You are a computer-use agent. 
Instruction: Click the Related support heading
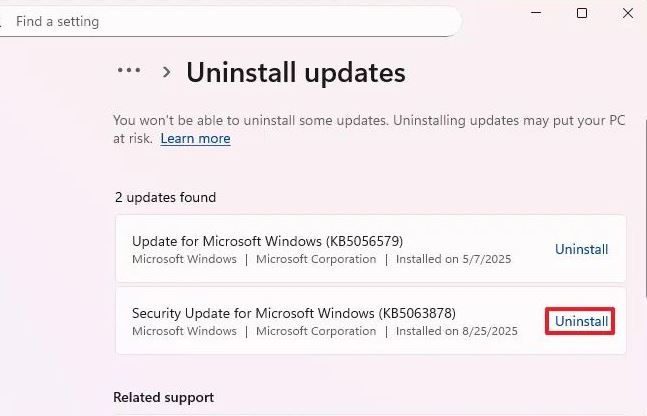tap(164, 398)
